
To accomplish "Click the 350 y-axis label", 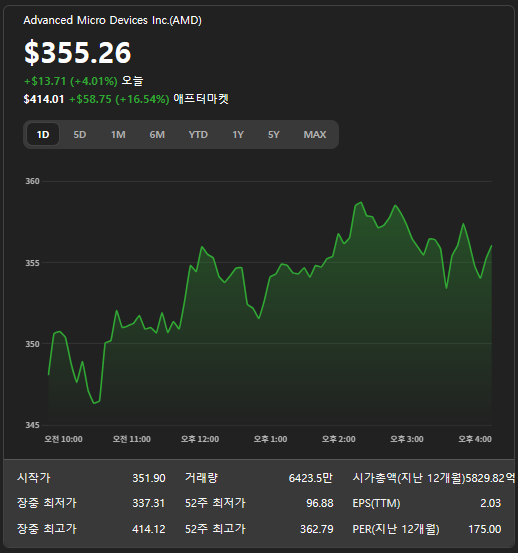I will 32,344.
